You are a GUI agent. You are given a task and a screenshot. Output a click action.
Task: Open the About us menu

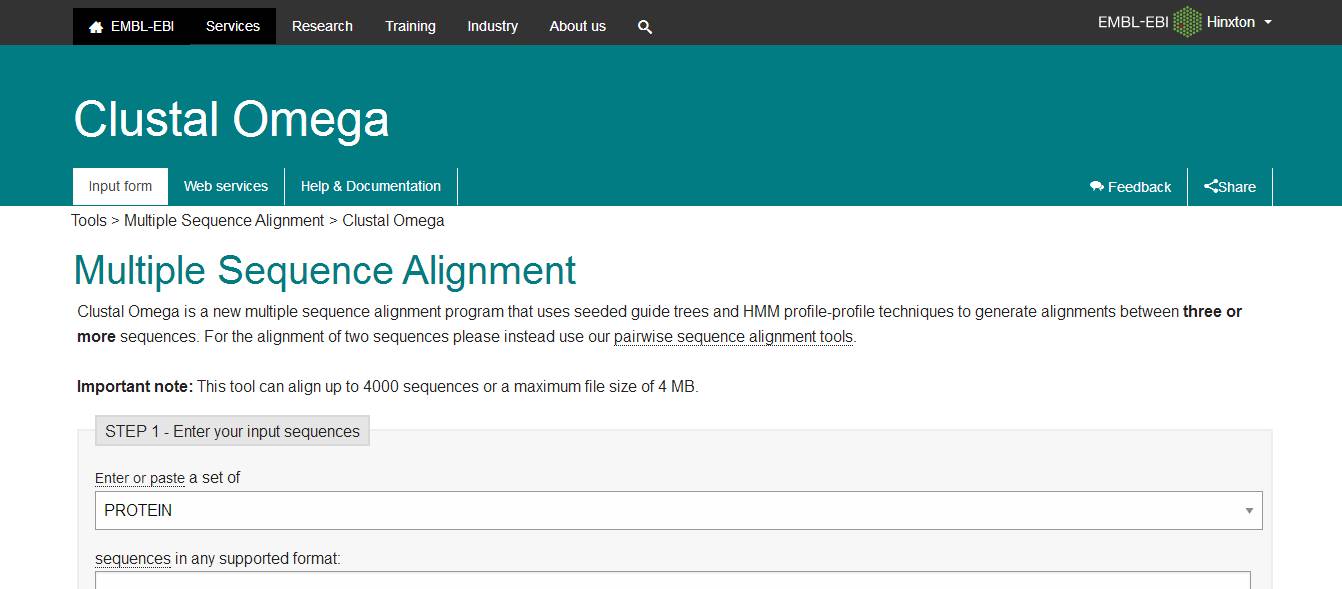(x=577, y=26)
